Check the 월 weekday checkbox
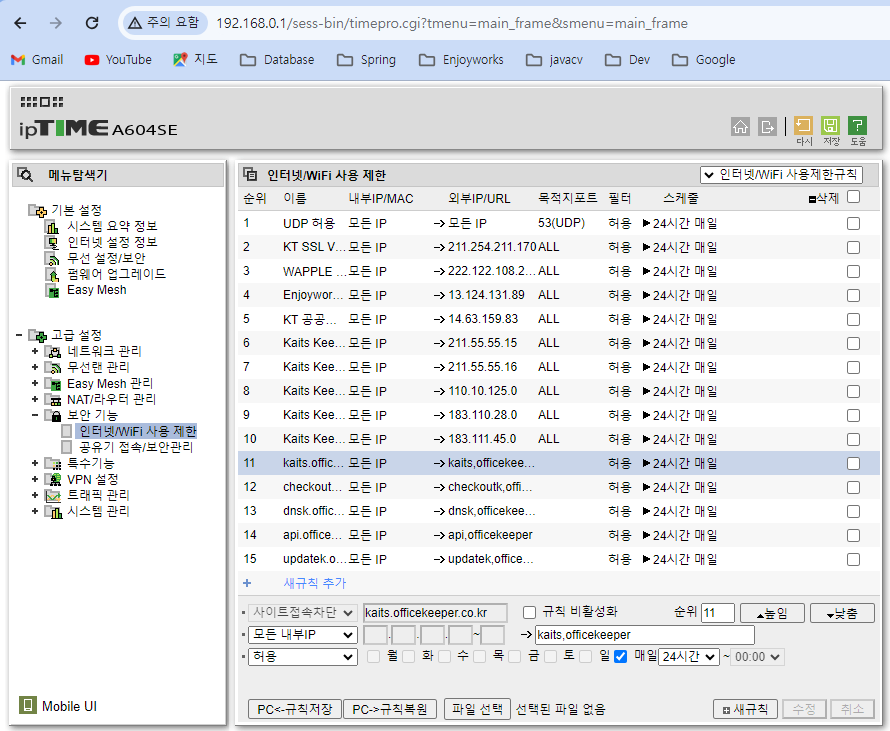The height and width of the screenshot is (731, 890). 373,657
